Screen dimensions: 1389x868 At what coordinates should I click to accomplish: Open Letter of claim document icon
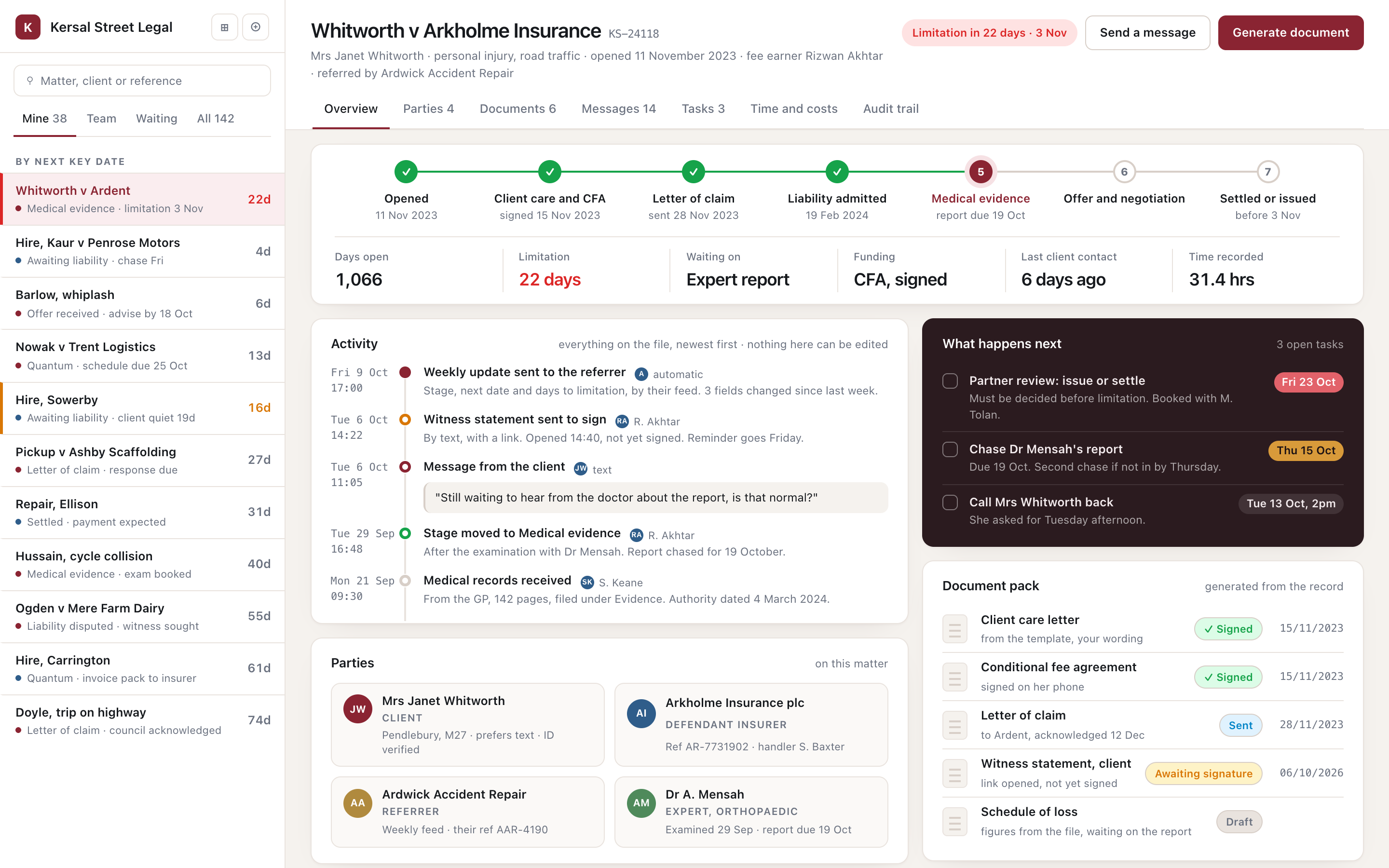[x=954, y=726]
